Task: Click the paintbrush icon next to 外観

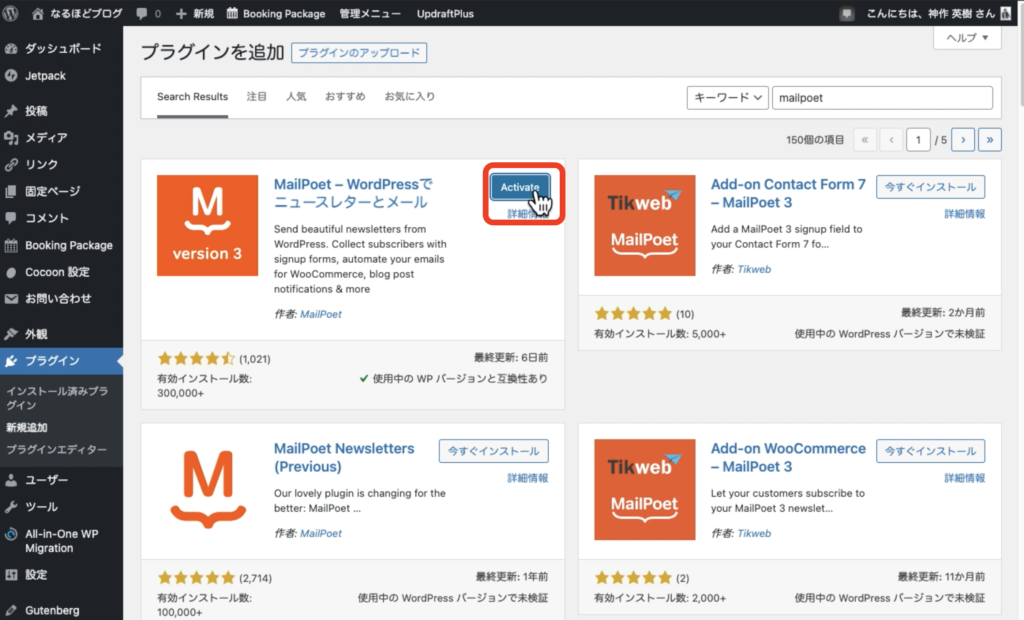Action: (x=11, y=334)
